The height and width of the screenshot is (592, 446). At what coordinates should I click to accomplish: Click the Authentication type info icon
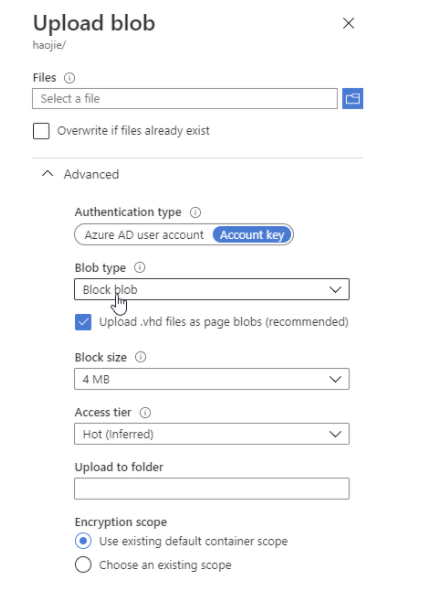coord(195,213)
